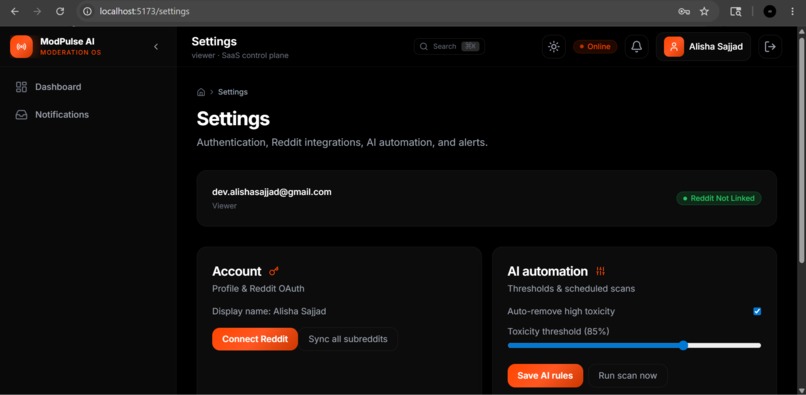Click the Settings breadcrumb text
The height and width of the screenshot is (395, 806).
[233, 92]
